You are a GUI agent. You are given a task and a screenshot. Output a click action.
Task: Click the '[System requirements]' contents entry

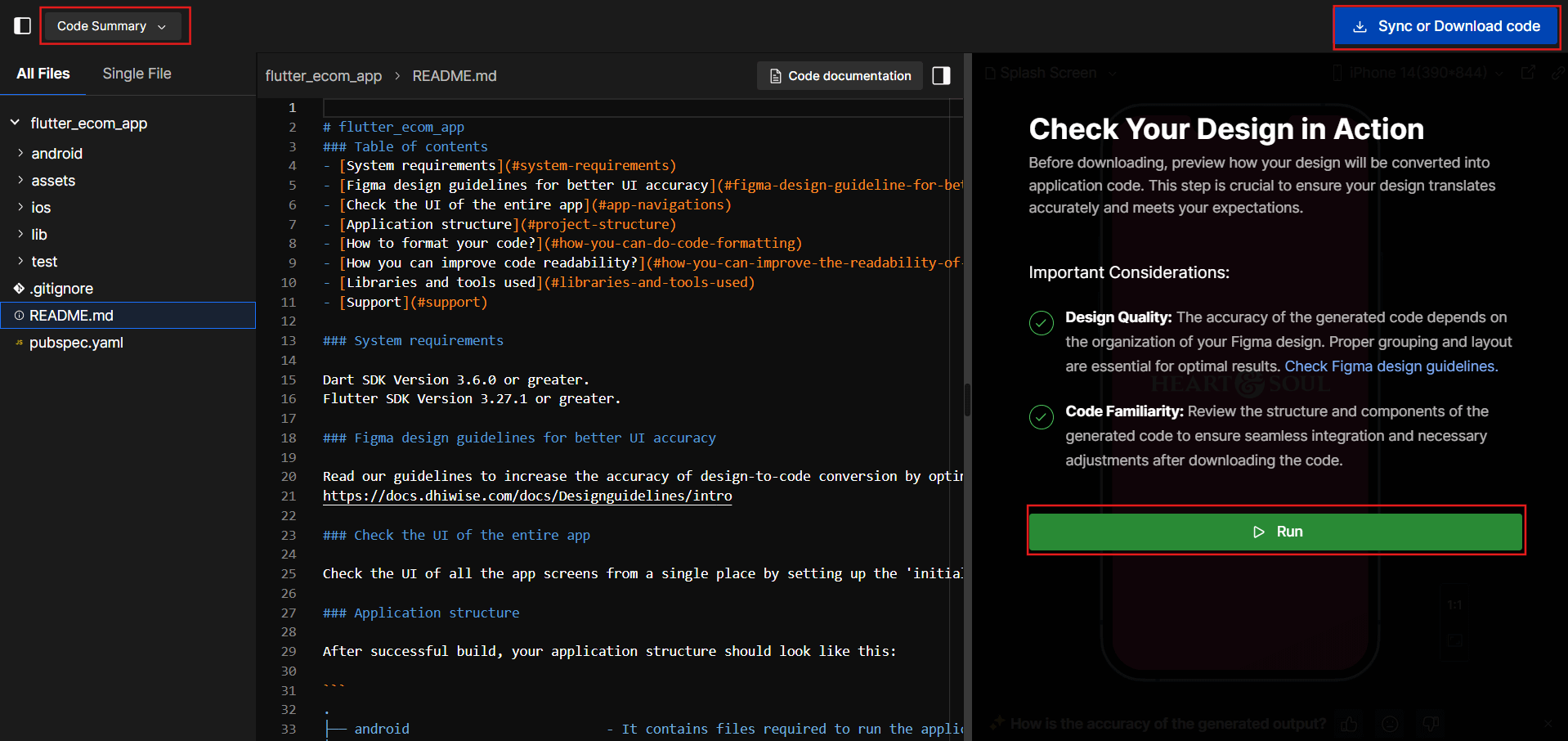[500, 165]
